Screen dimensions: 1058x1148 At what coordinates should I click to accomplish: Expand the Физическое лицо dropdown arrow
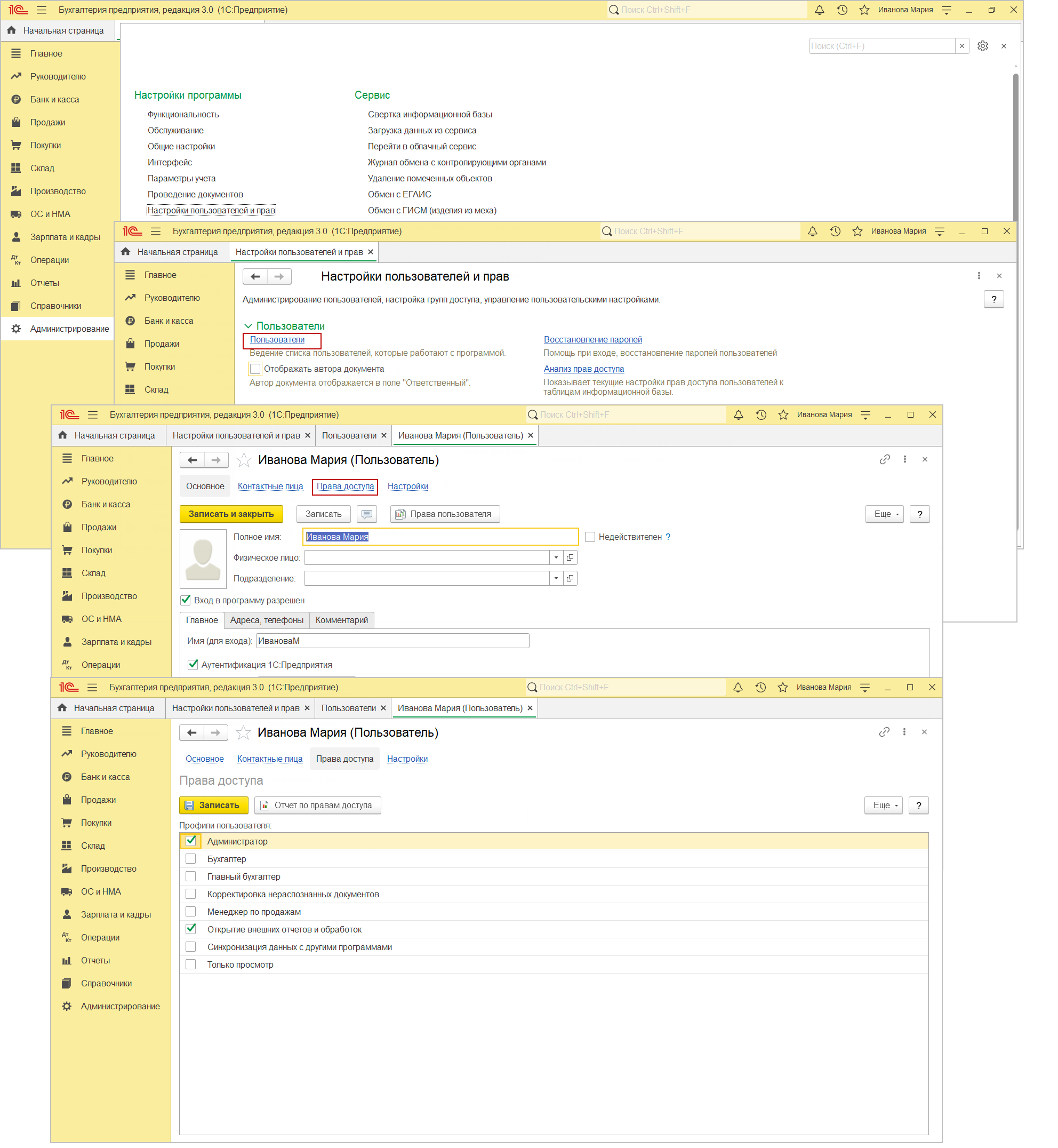(x=556, y=557)
